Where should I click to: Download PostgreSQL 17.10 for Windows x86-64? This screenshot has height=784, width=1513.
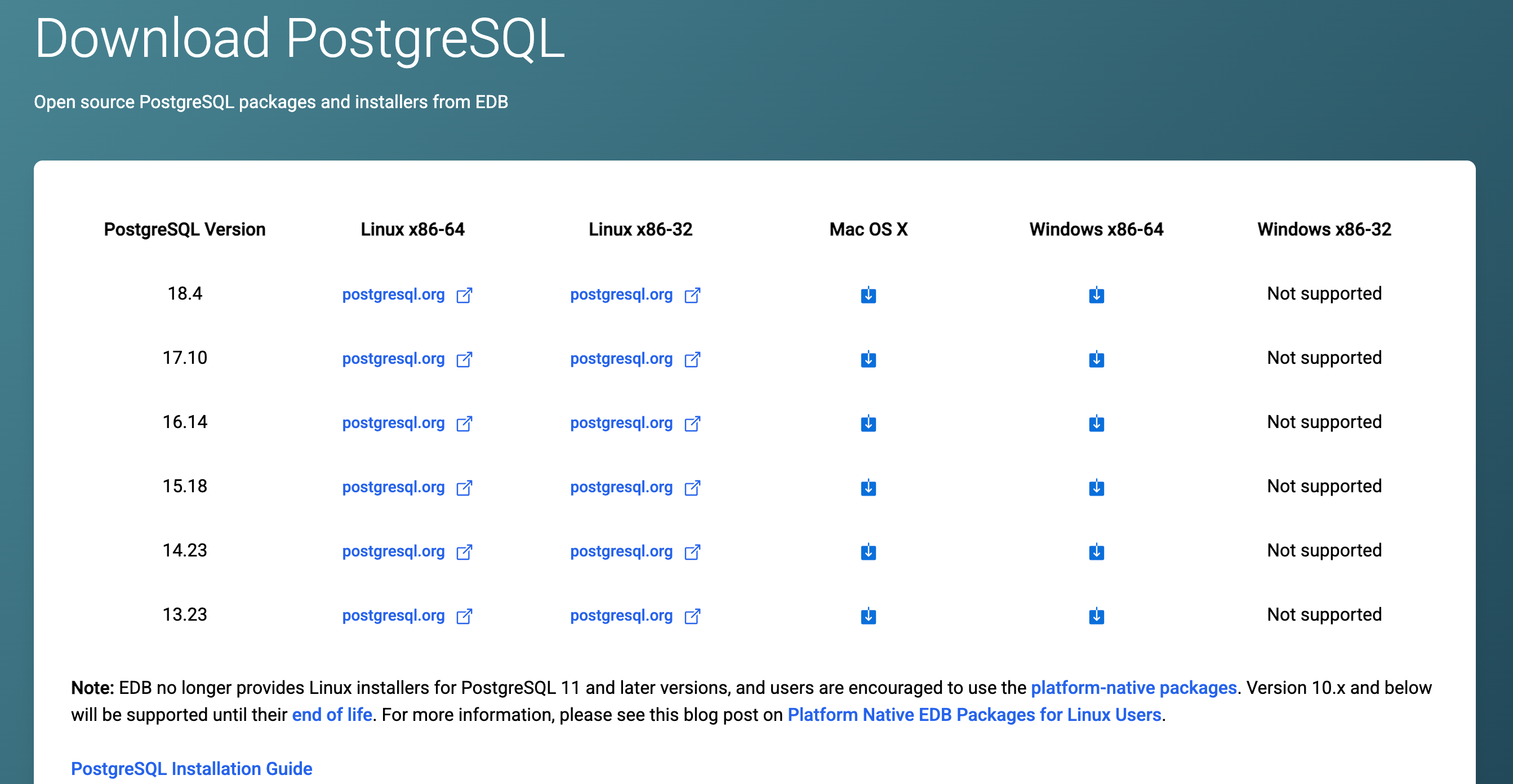[1096, 358]
